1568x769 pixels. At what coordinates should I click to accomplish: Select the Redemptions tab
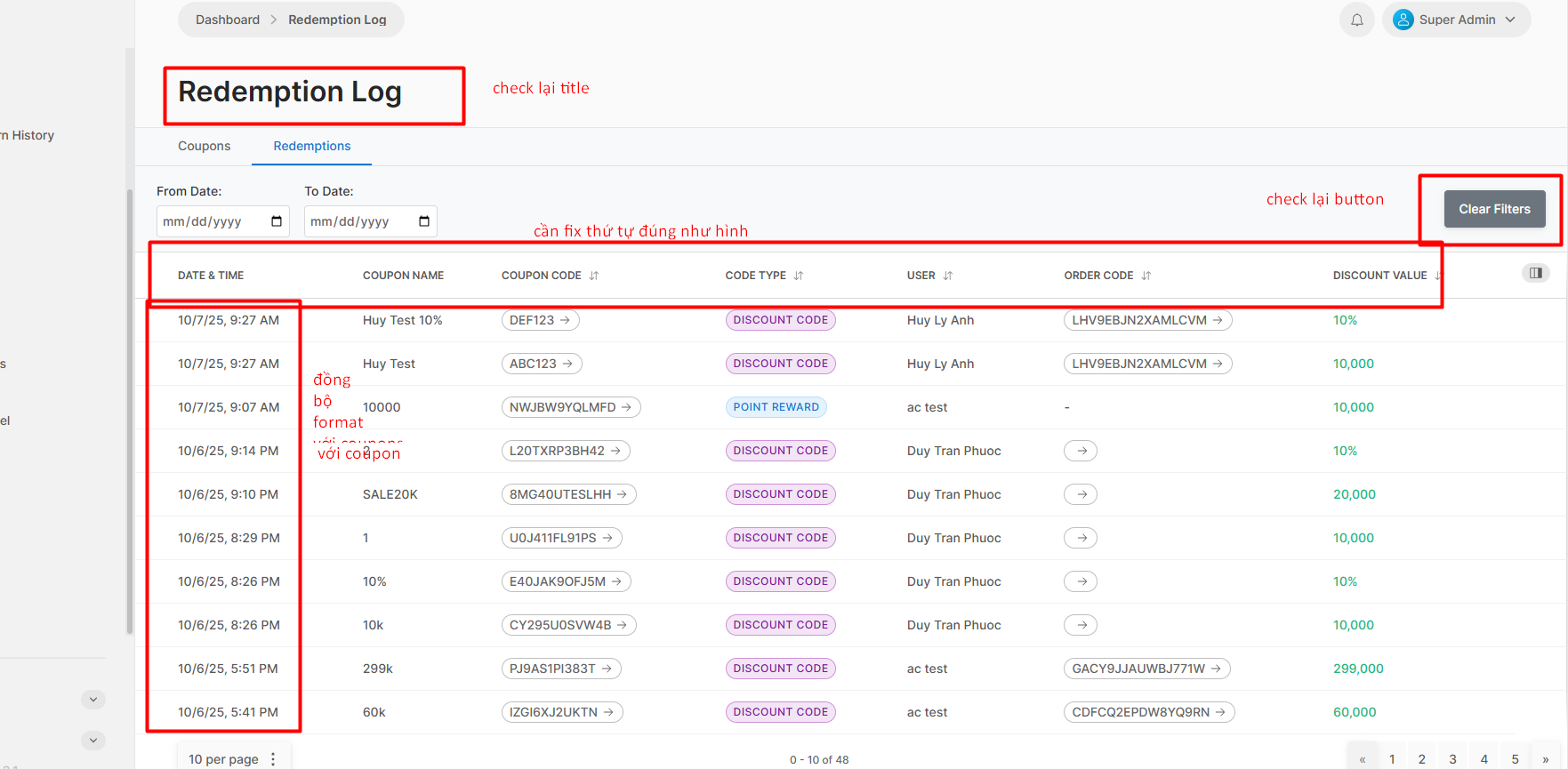(x=311, y=146)
